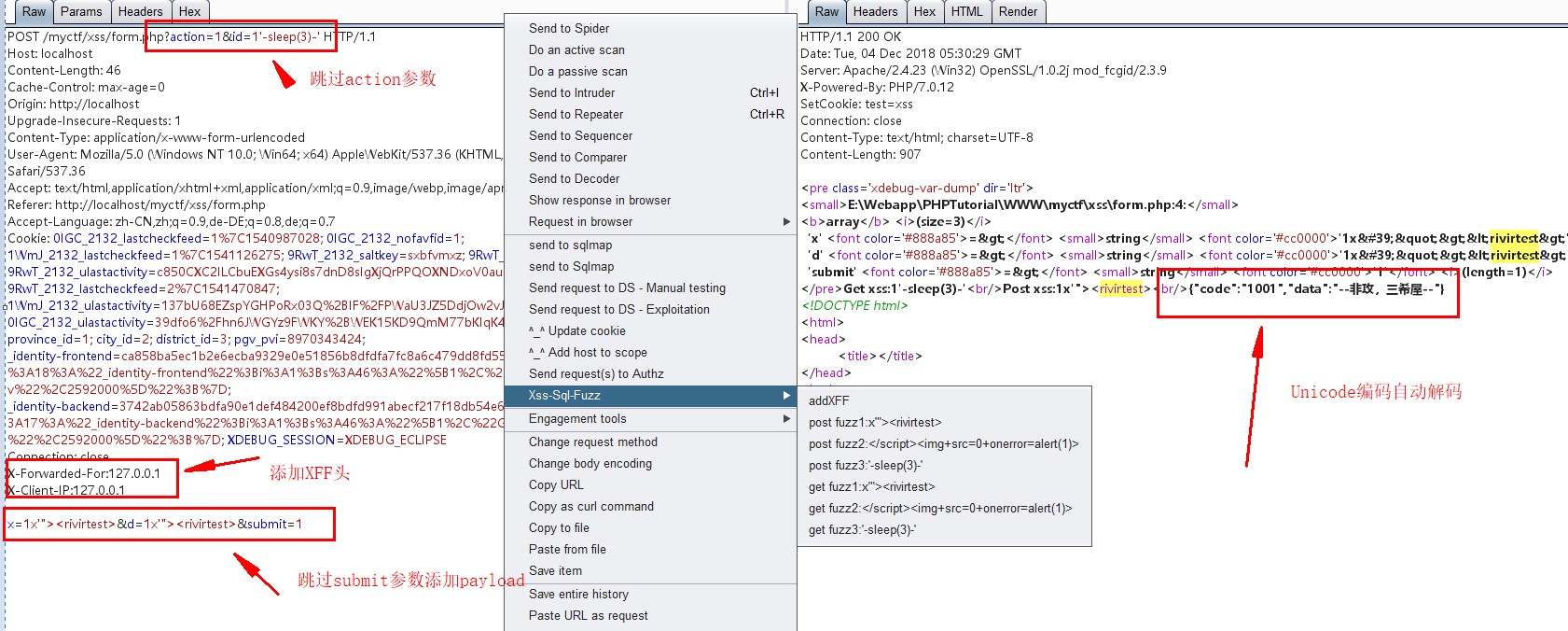1568x631 pixels.
Task: Click the Origin: http://localhost header
Action: 74,104
